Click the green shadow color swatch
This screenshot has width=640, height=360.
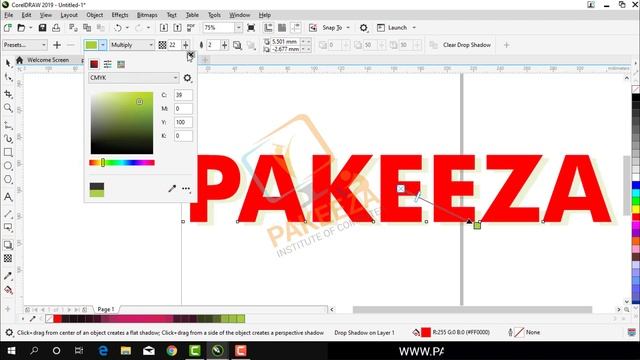pyautogui.click(x=91, y=45)
